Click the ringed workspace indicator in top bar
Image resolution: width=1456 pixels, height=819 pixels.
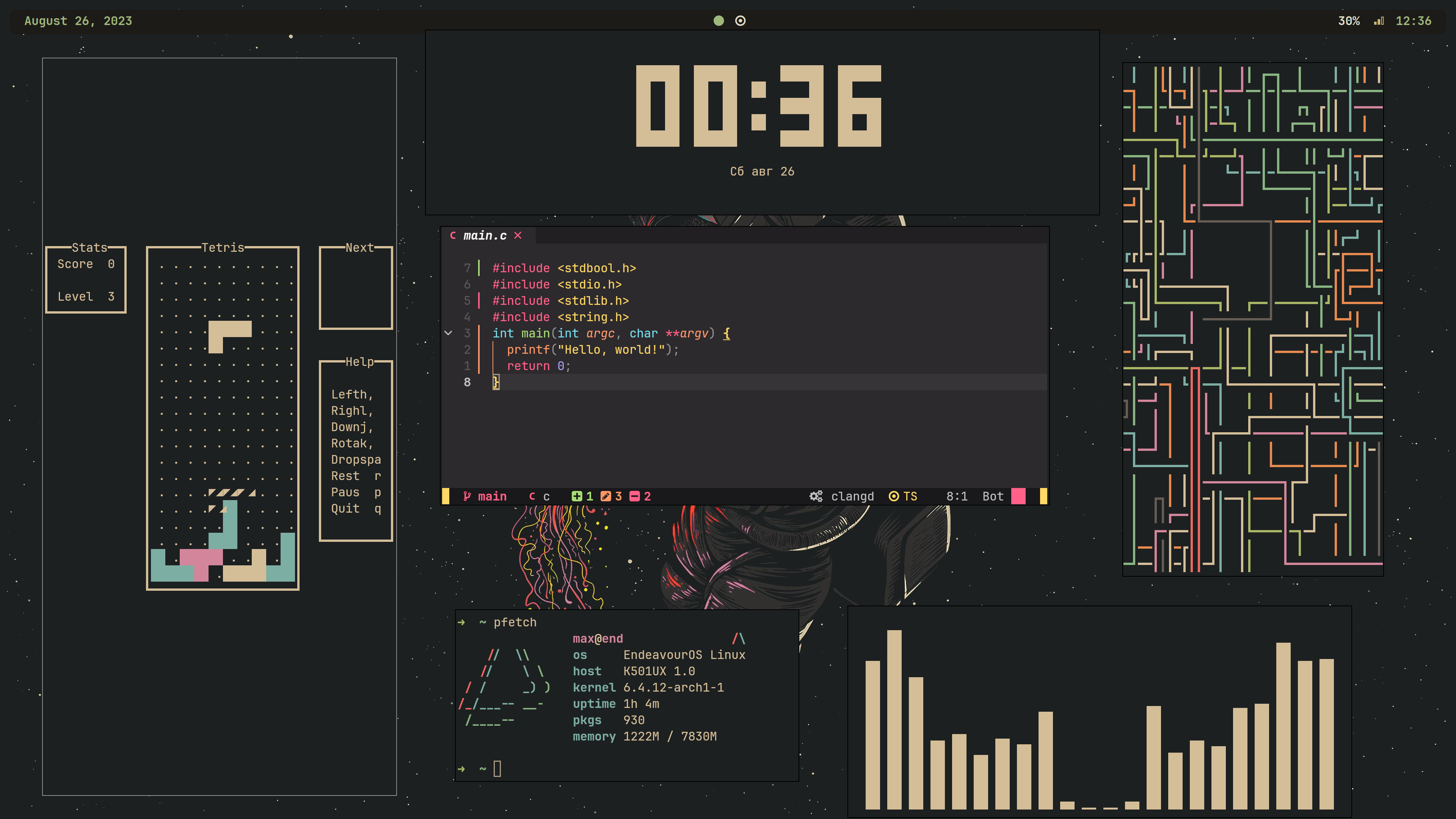tap(740, 21)
